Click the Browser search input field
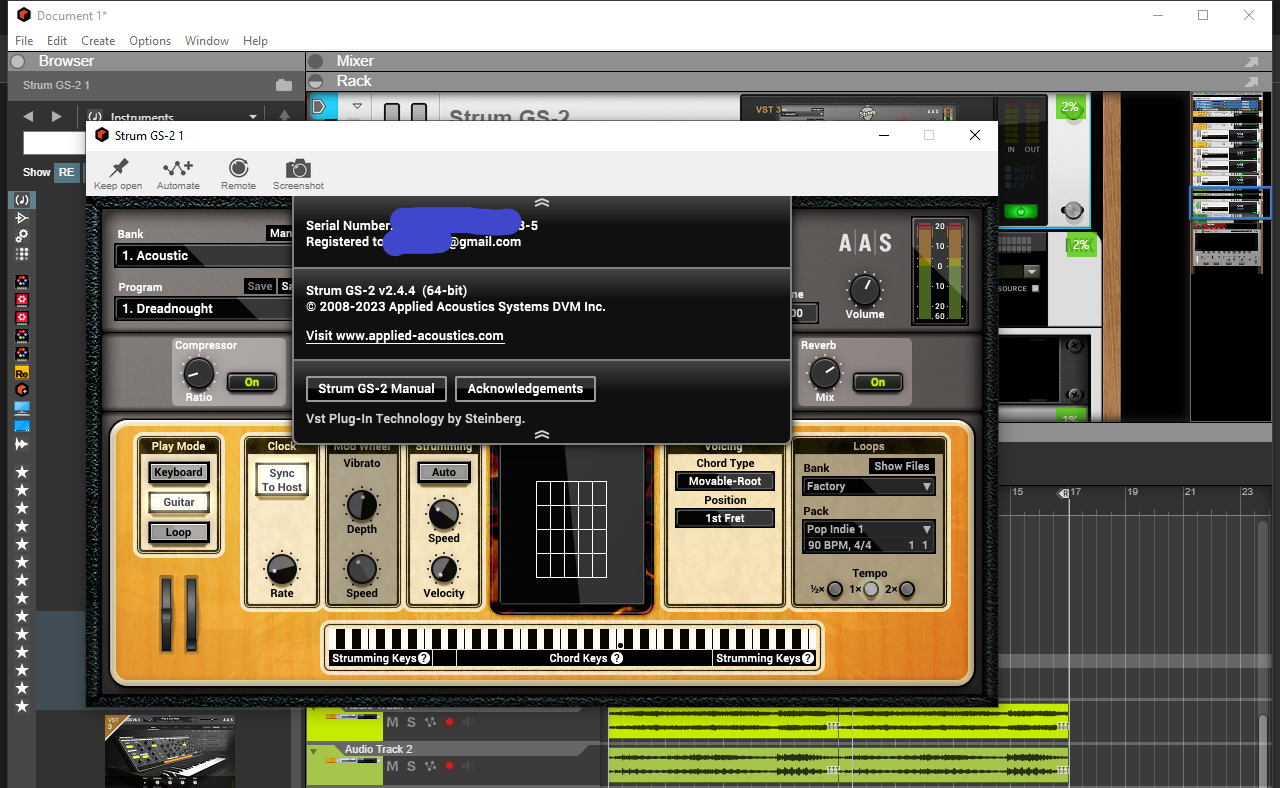The height and width of the screenshot is (788, 1280). [x=55, y=143]
